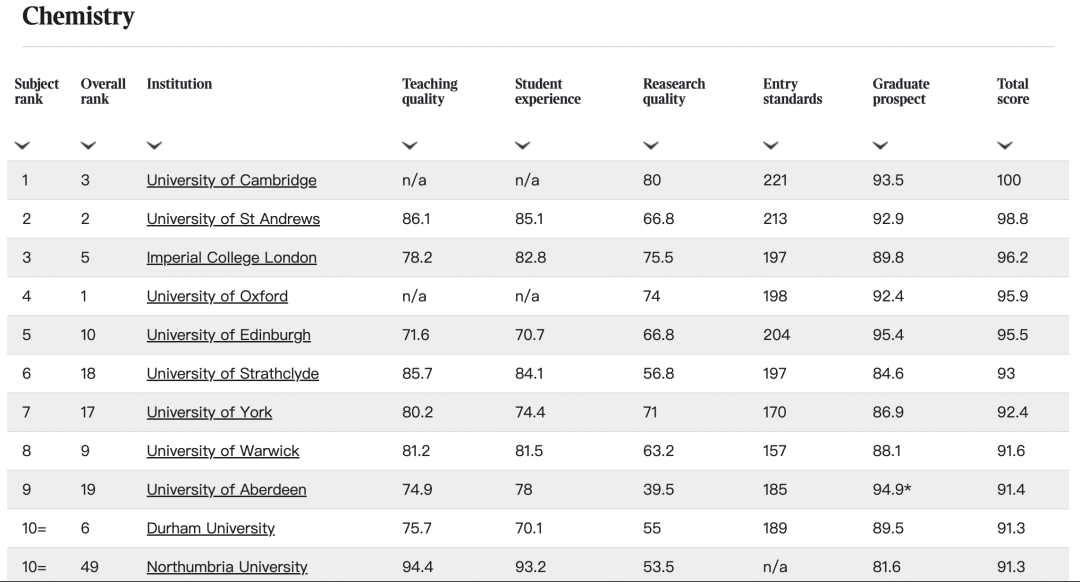Click the University of York link
1080x582 pixels.
(209, 413)
